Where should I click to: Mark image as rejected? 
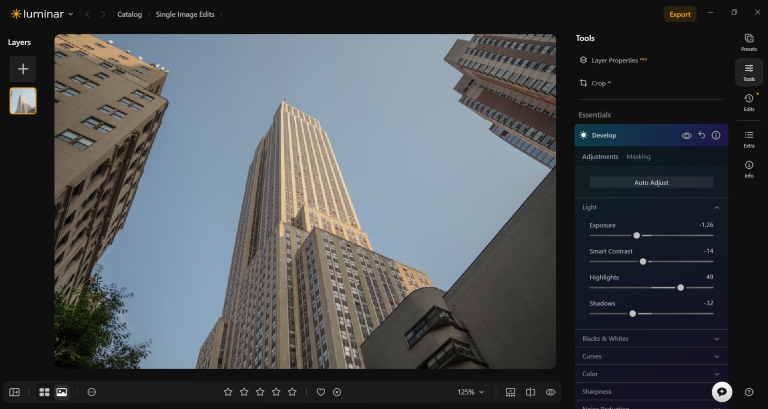pos(337,392)
